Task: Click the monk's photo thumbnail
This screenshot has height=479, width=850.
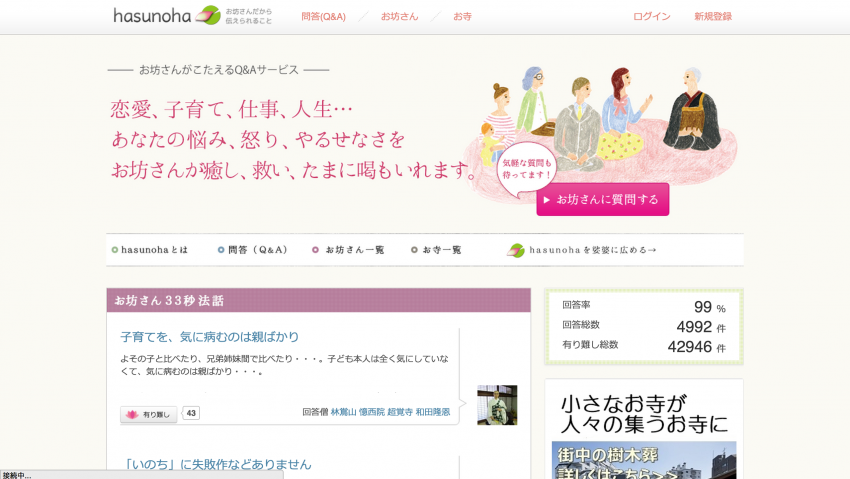Action: point(497,405)
